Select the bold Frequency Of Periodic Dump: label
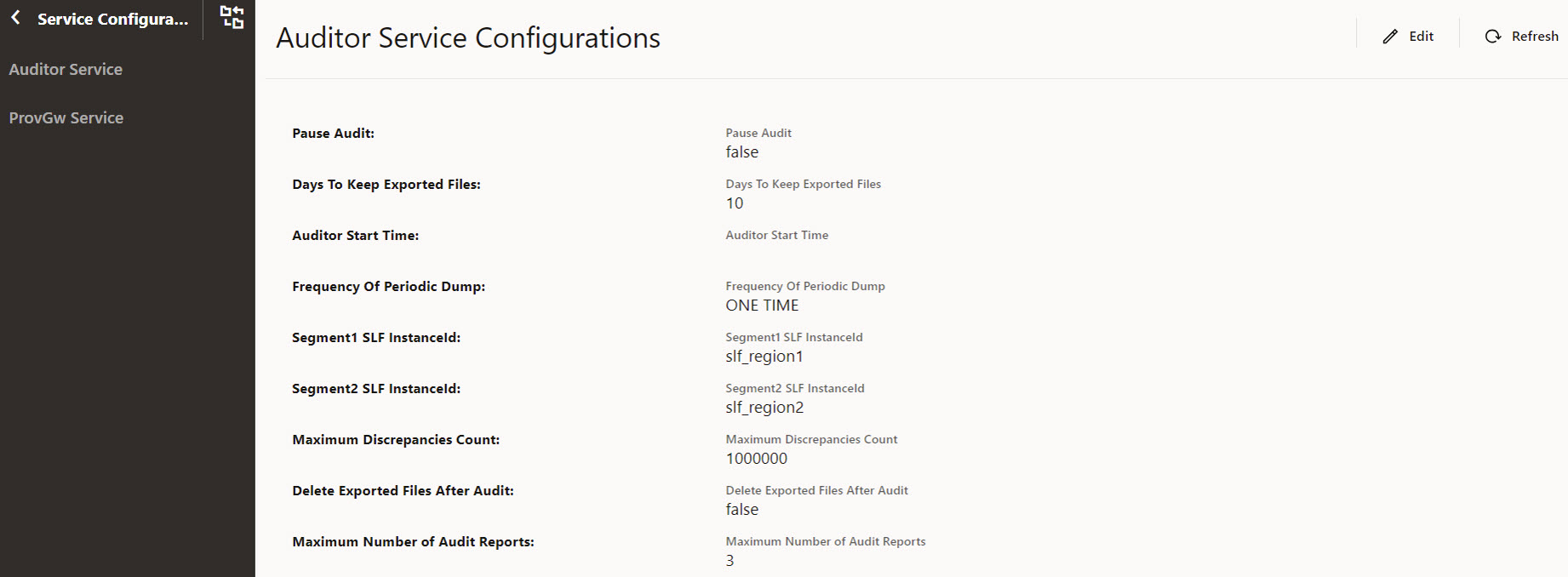Screen dimensions: 1568x577 [x=388, y=287]
